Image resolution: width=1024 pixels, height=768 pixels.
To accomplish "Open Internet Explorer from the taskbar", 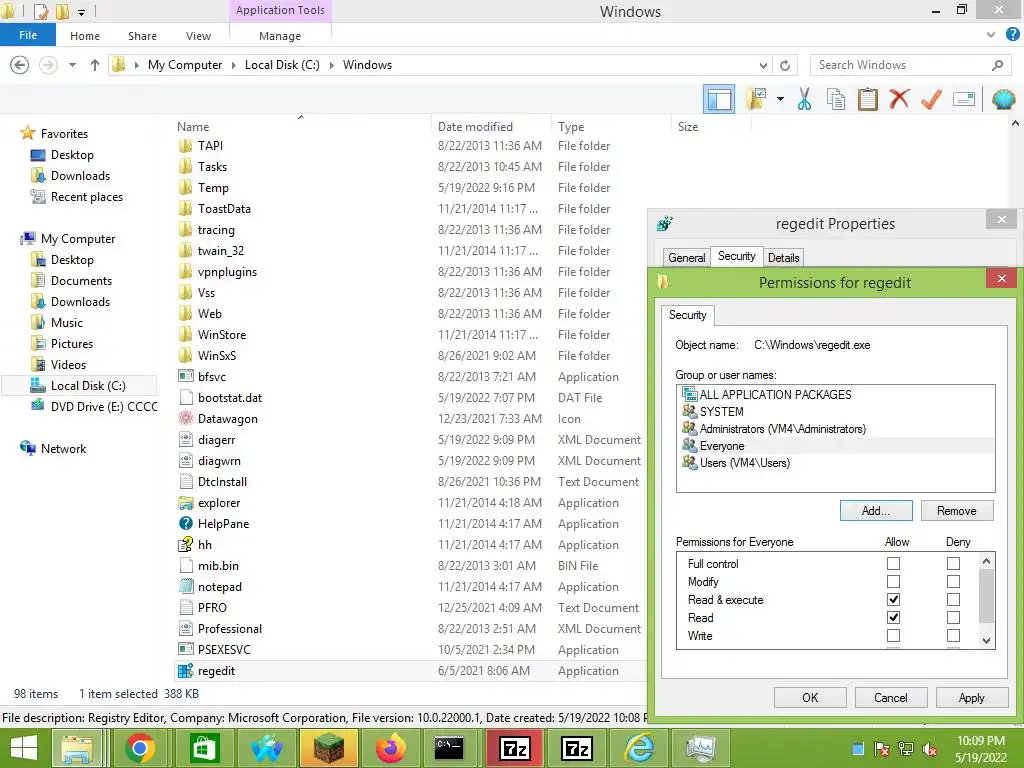I will tap(640, 748).
